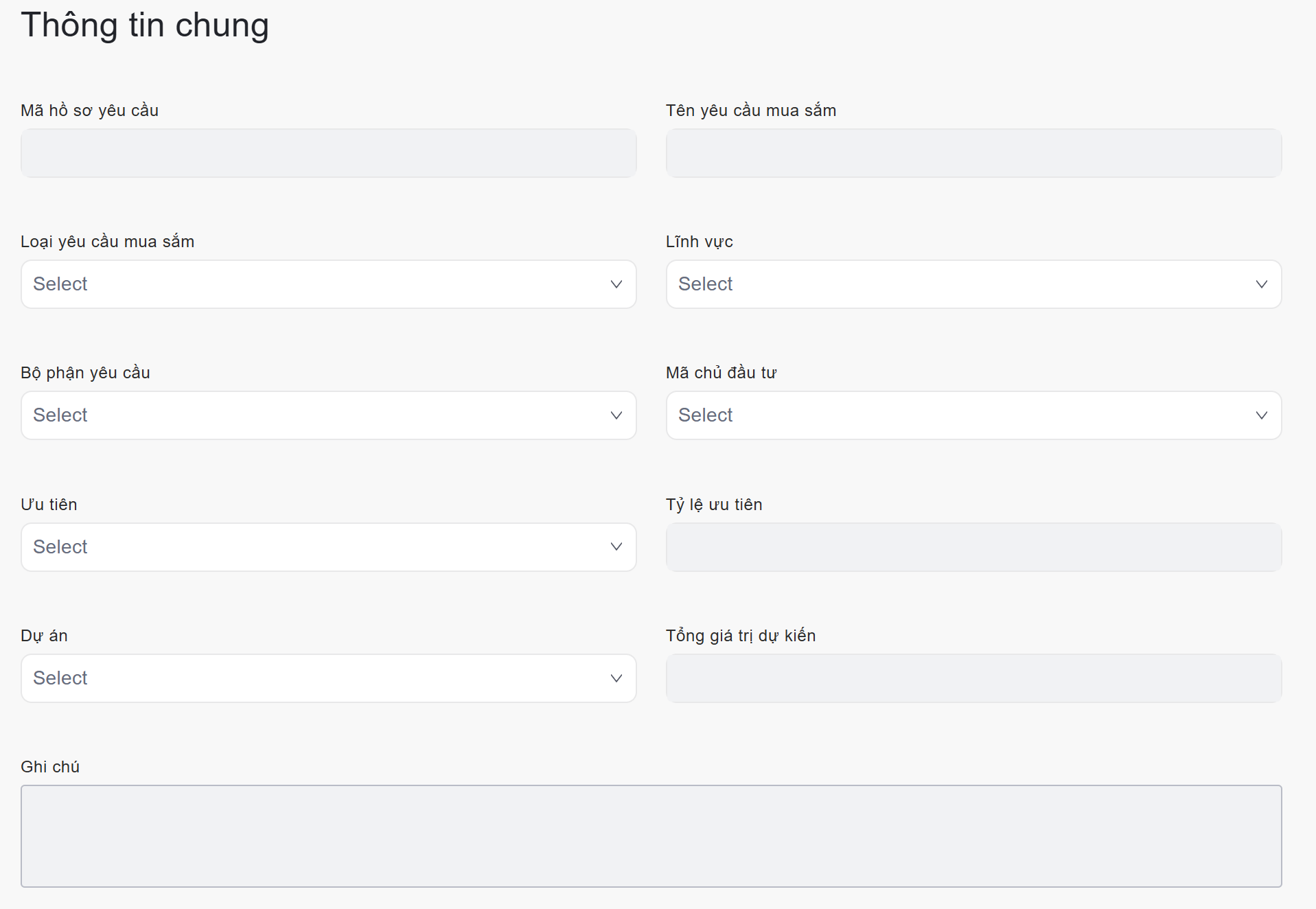This screenshot has height=909, width=1316.
Task: Focus the Ghi chú text area
Action: [651, 836]
